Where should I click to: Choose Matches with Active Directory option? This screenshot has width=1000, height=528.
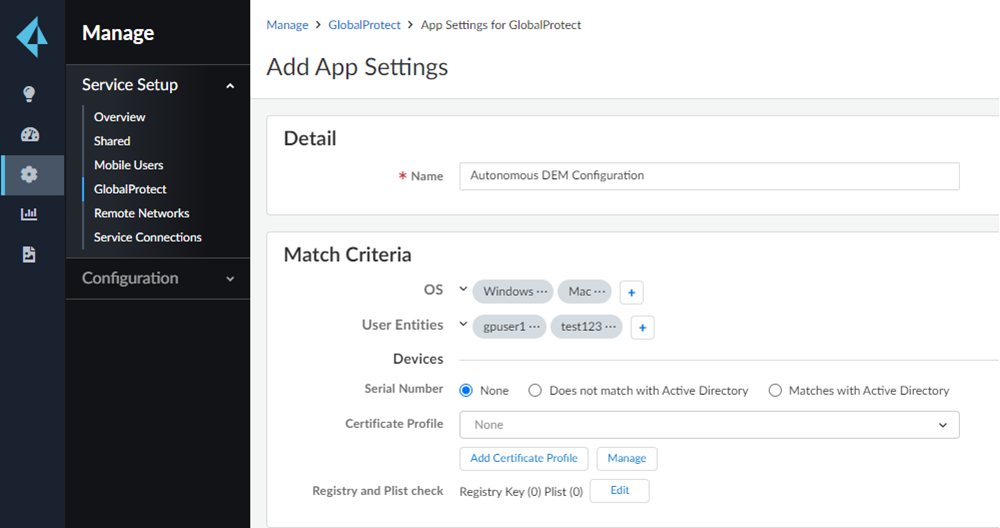click(x=775, y=391)
